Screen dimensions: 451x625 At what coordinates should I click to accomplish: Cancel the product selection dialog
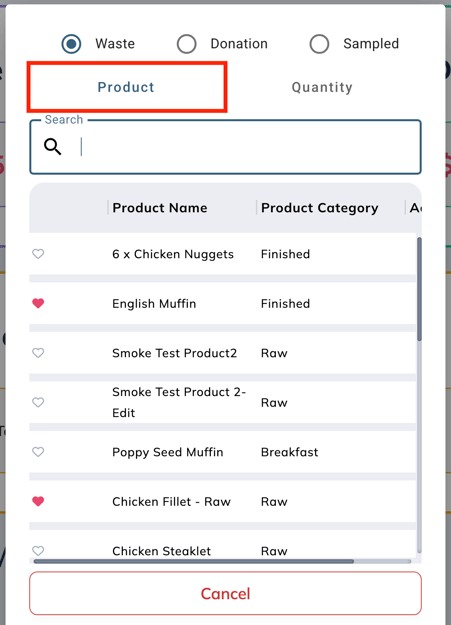pos(225,594)
